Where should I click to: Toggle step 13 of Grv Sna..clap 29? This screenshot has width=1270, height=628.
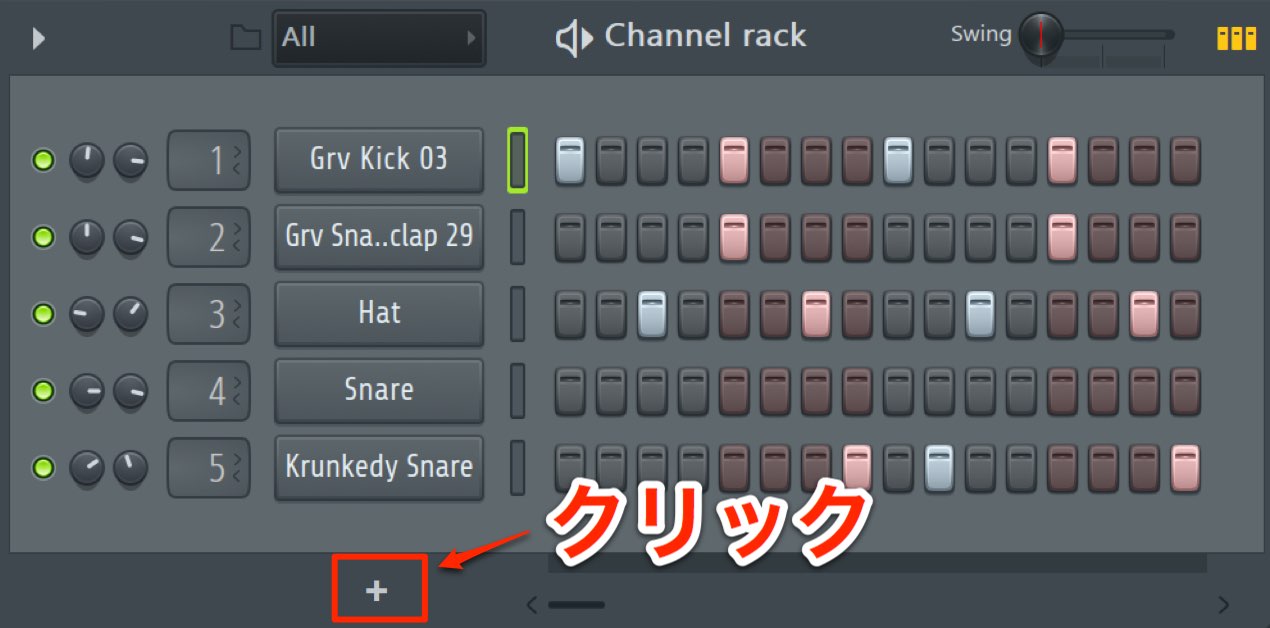pos(1062,237)
